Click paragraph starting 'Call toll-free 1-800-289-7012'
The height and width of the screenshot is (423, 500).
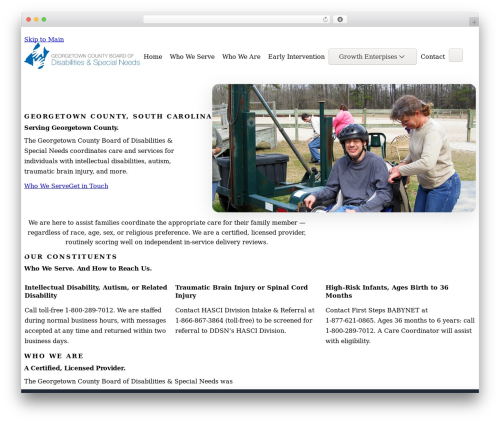(x=95, y=326)
